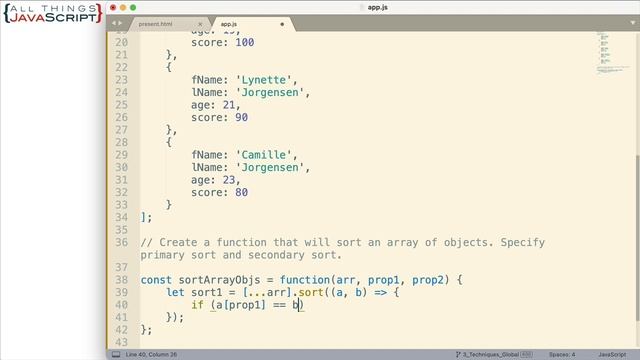Click the const keyword on line 38
The image size is (640, 360).
156,280
